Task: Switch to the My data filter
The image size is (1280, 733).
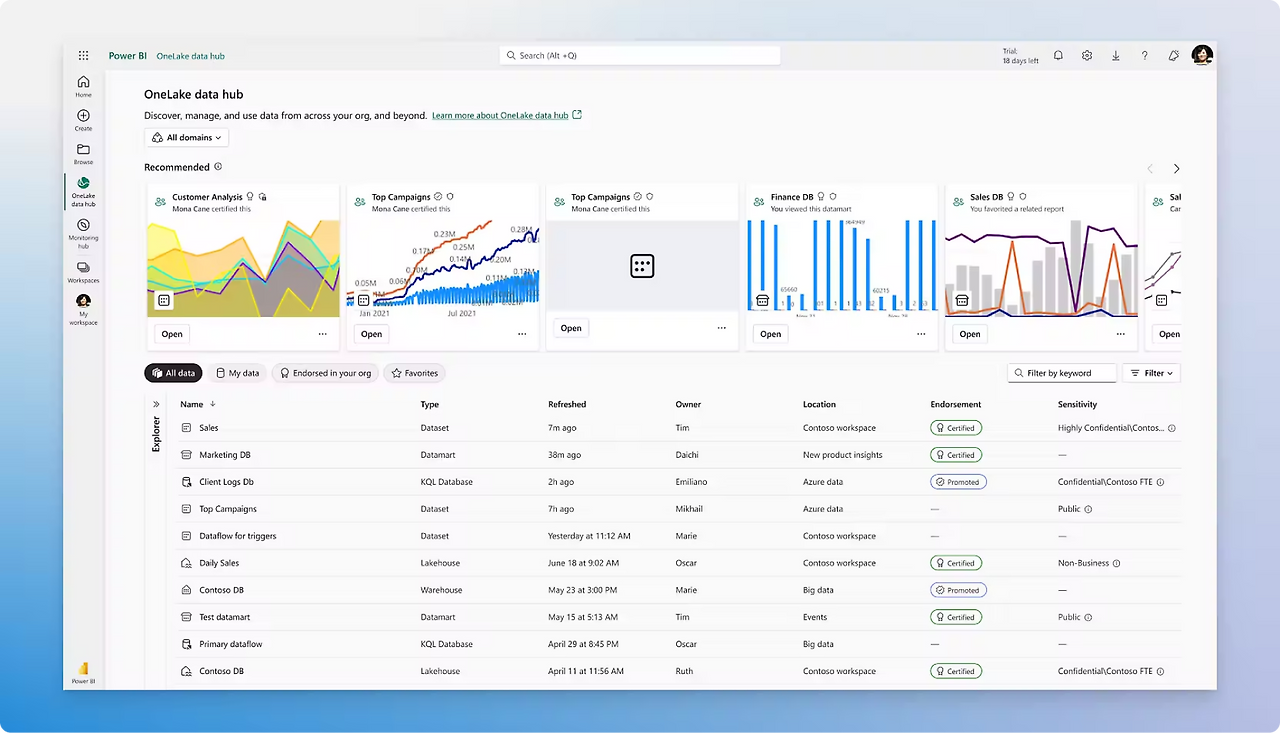Action: coord(237,373)
